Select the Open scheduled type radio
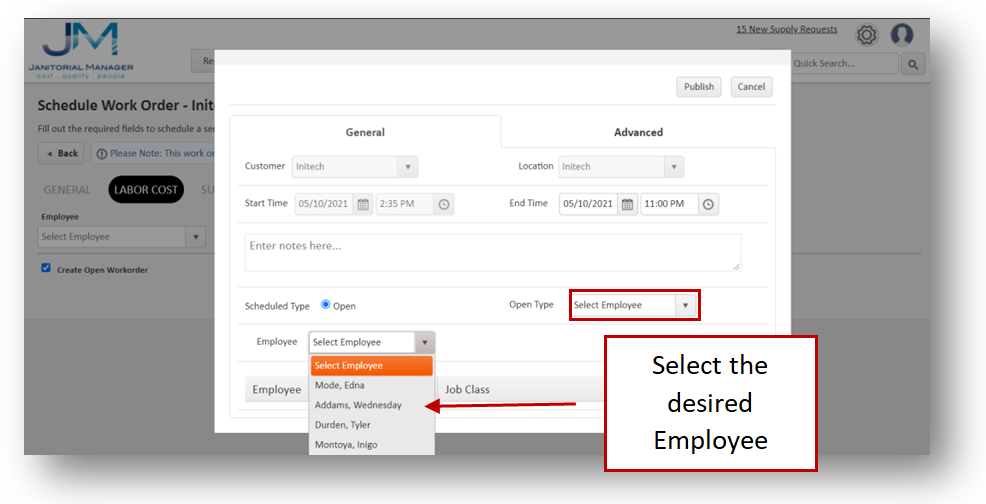 click(x=326, y=305)
